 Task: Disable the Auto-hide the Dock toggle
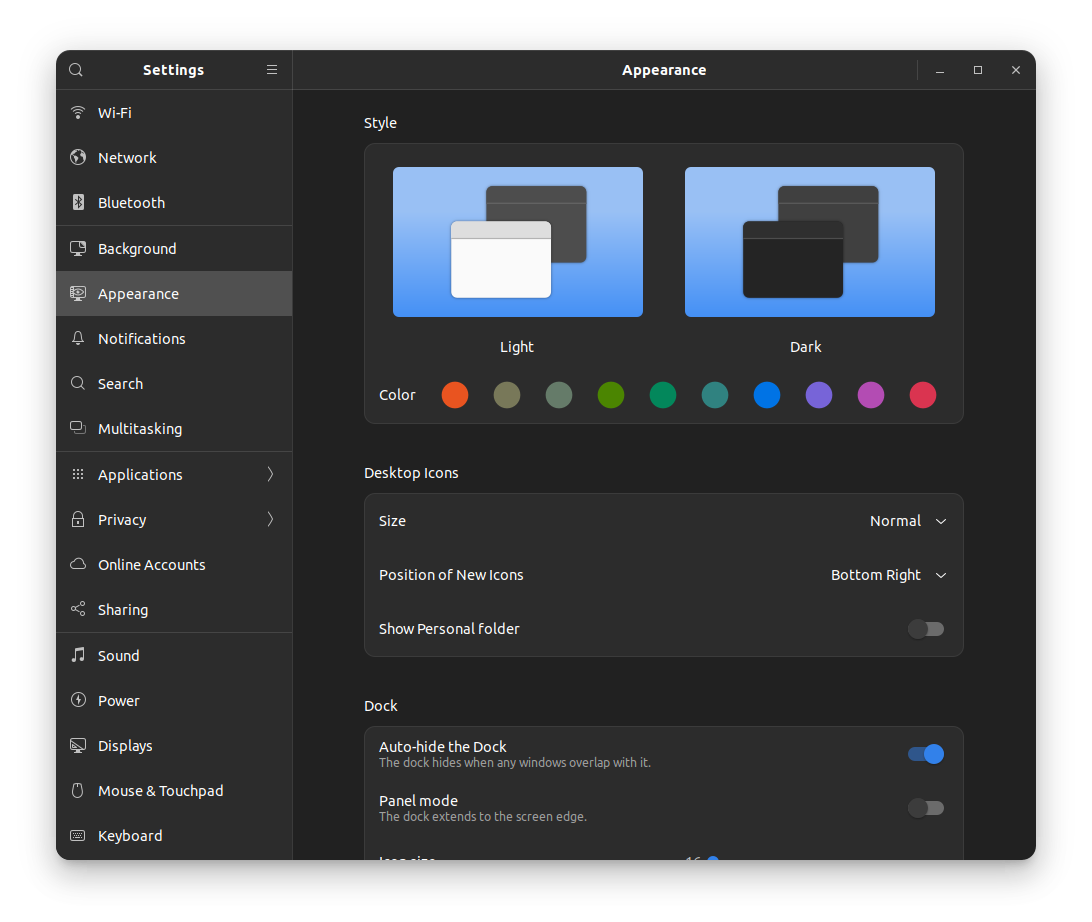click(925, 754)
